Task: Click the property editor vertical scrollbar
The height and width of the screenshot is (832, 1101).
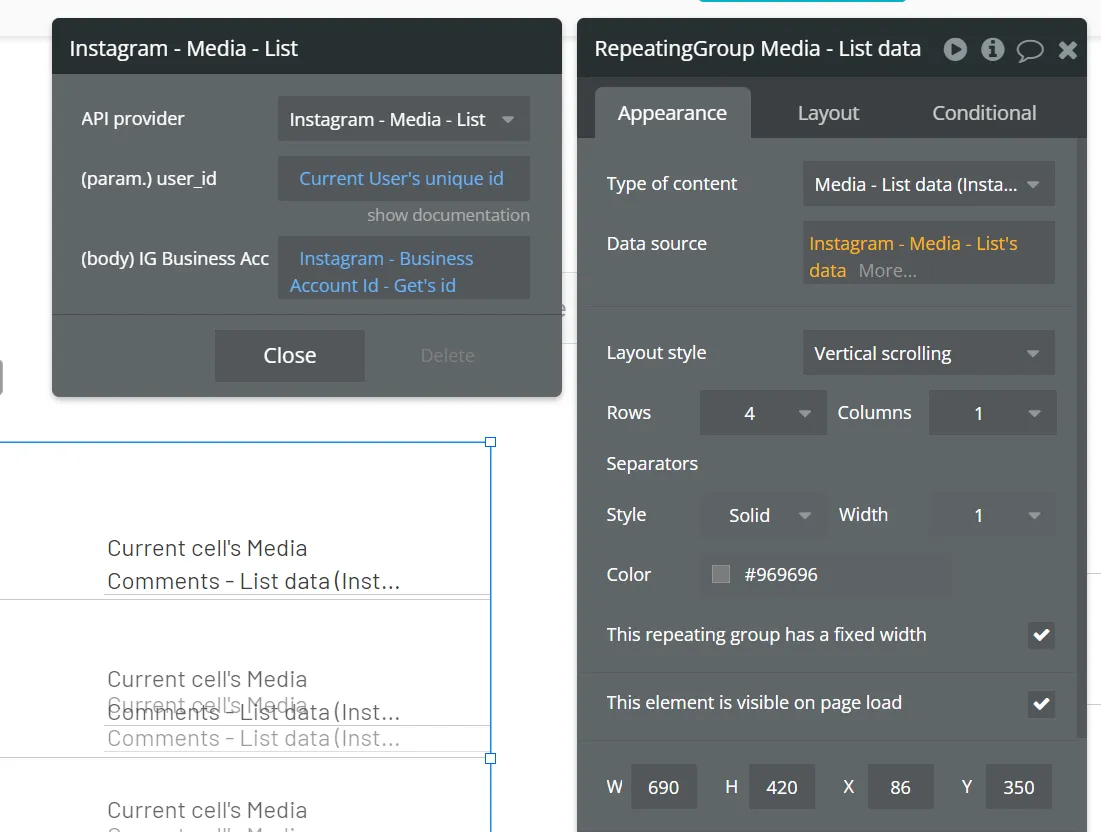Action: point(1081,439)
